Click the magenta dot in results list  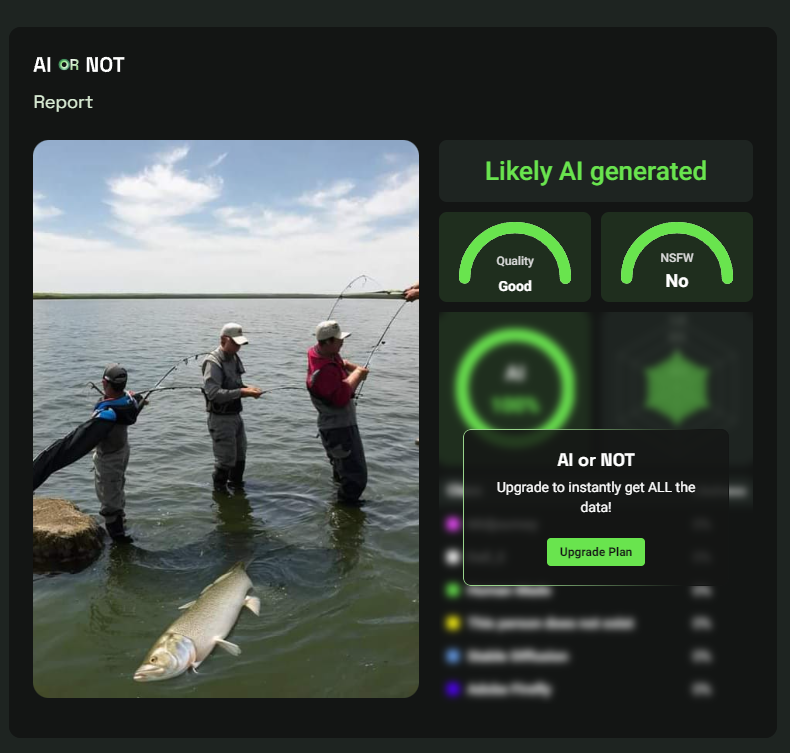452,524
